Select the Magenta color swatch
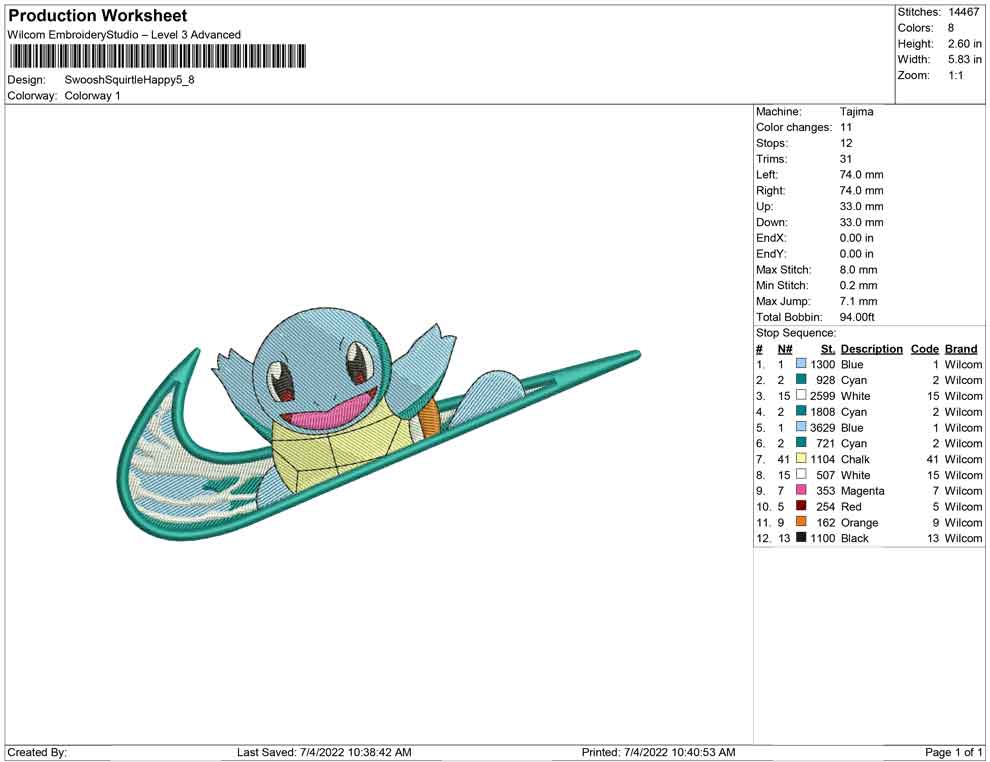The height and width of the screenshot is (762, 990). [801, 490]
